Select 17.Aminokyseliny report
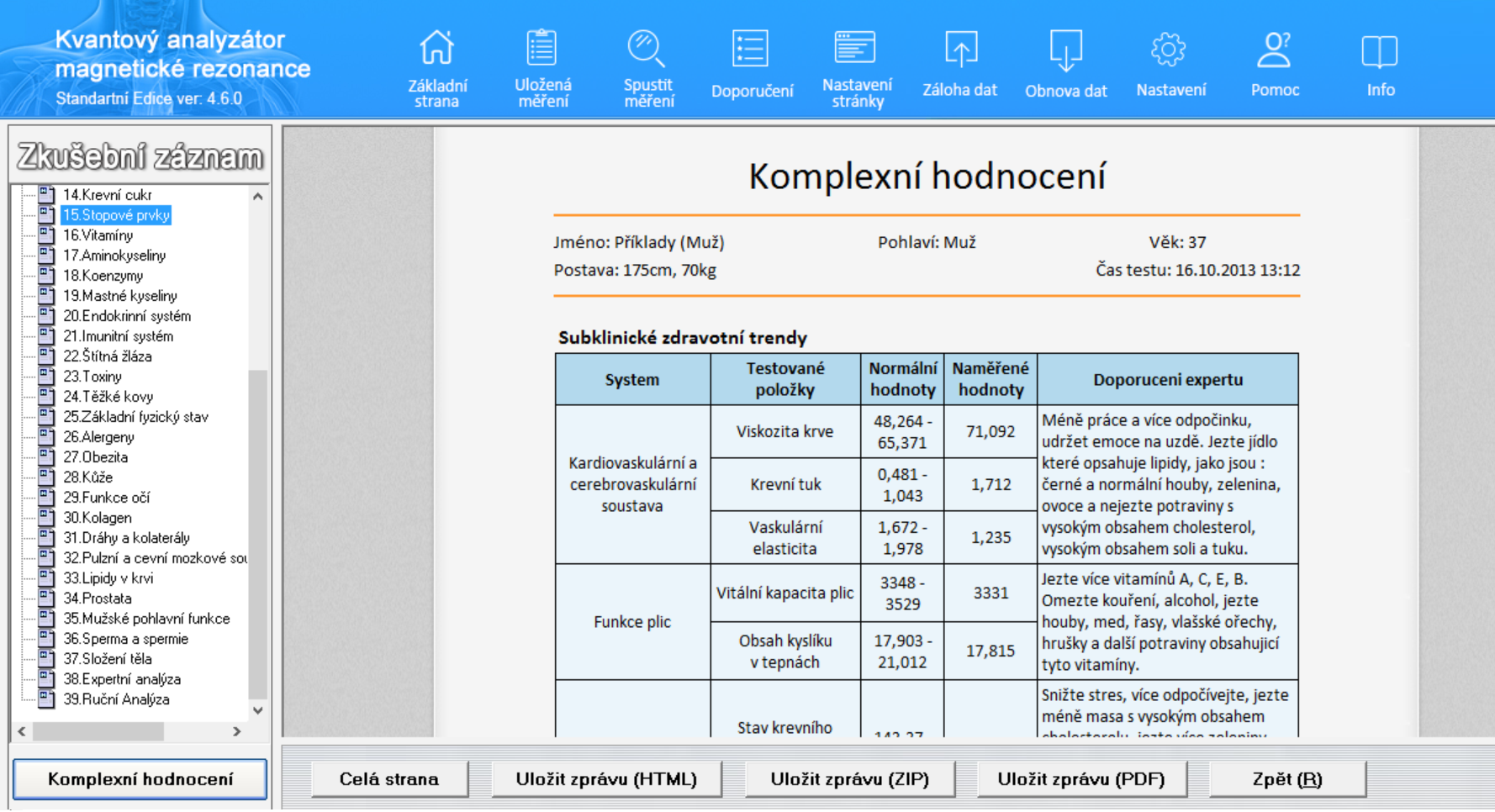This screenshot has width=1495, height=812. (x=114, y=256)
